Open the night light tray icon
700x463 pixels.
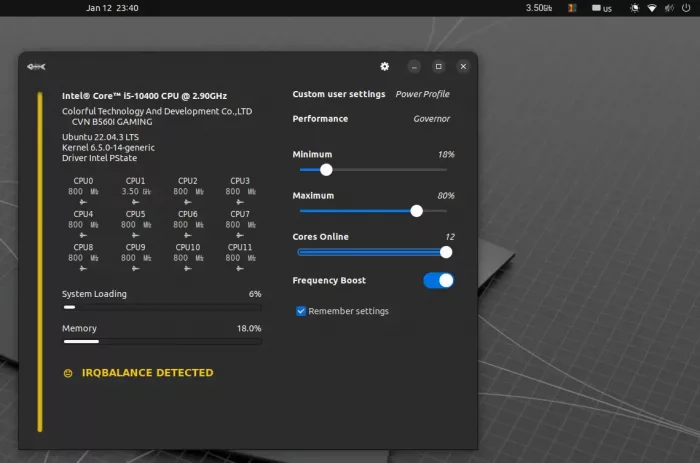pyautogui.click(x=634, y=8)
